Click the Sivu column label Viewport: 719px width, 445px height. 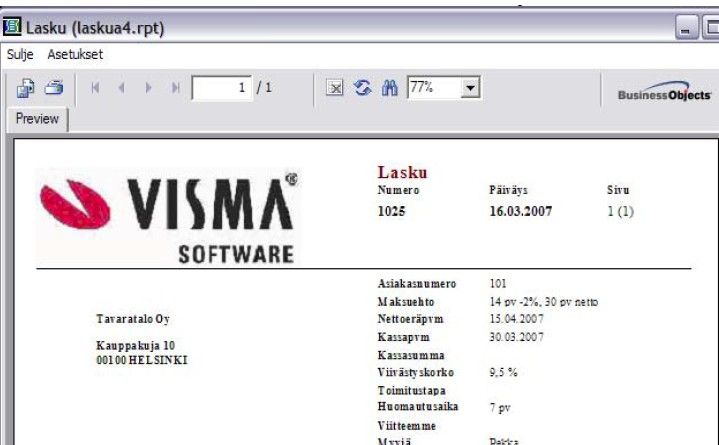coord(618,190)
